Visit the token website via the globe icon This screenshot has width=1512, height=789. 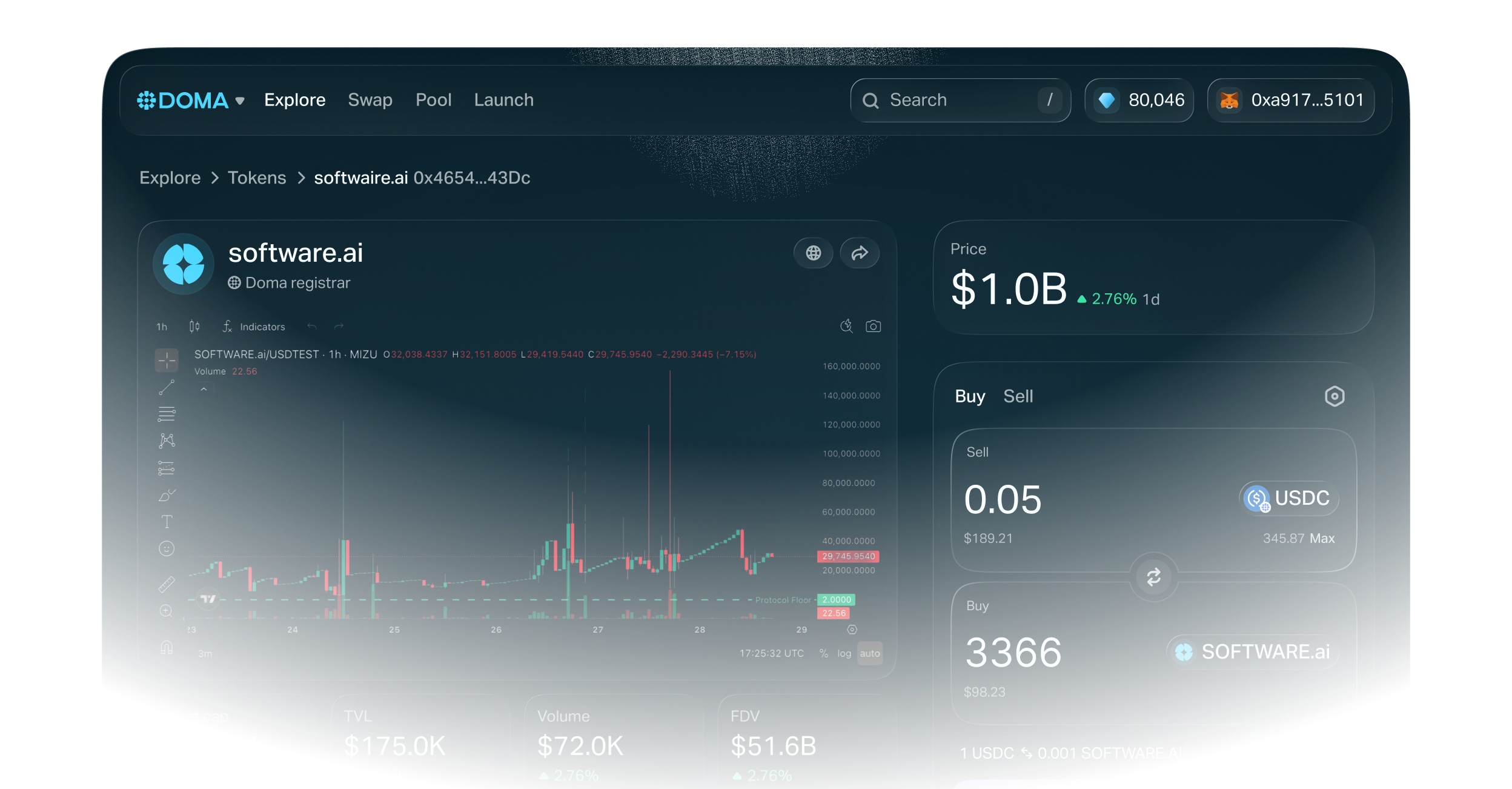click(814, 253)
